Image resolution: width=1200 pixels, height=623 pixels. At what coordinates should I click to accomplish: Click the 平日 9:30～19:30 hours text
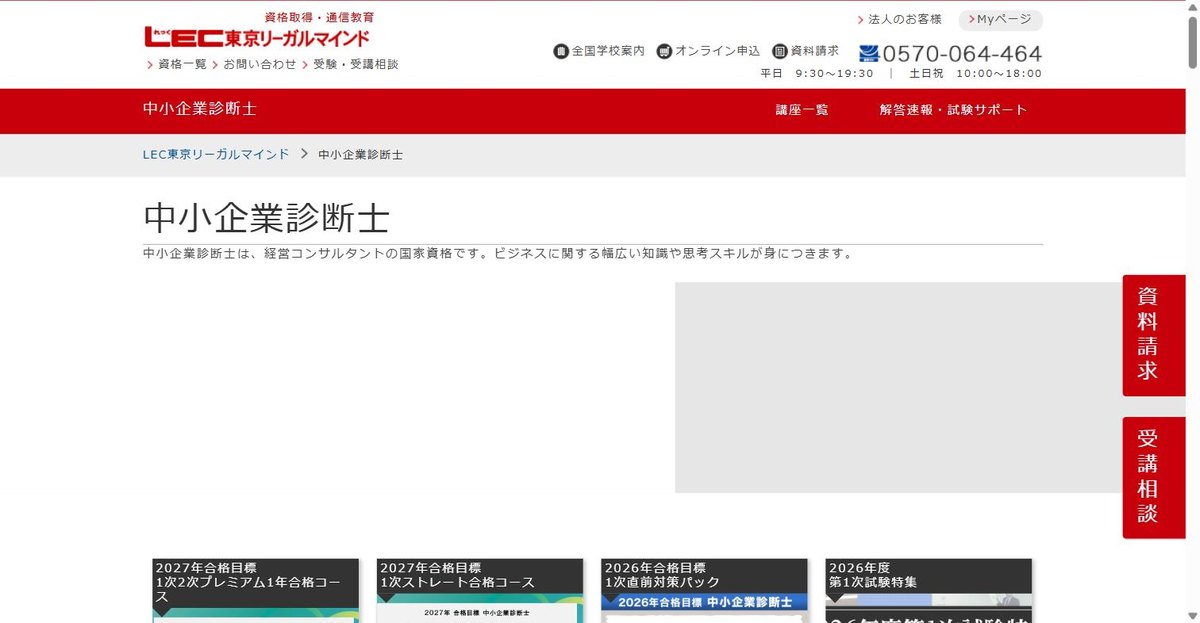[x=817, y=73]
